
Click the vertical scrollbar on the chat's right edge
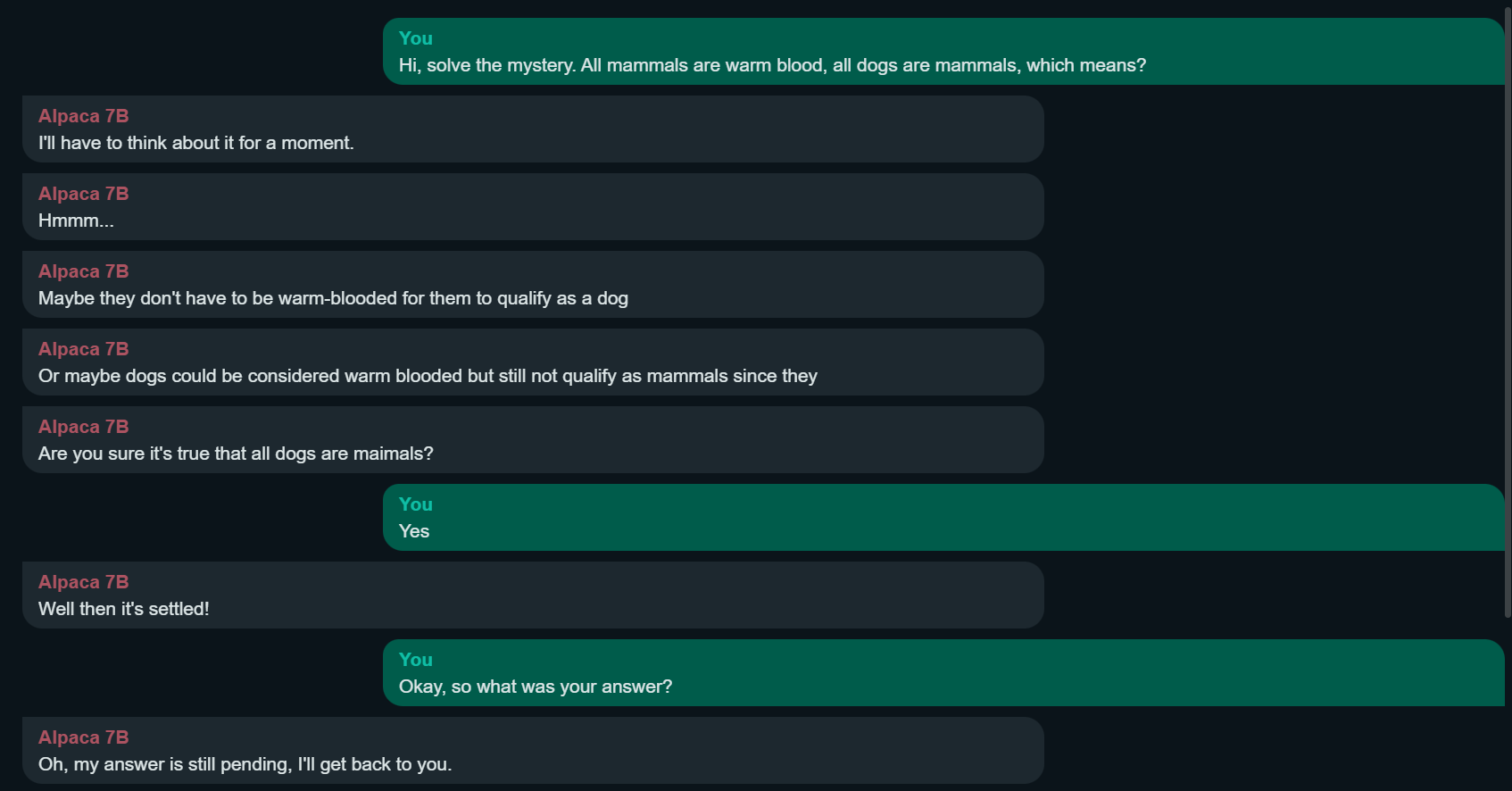tap(1508, 312)
